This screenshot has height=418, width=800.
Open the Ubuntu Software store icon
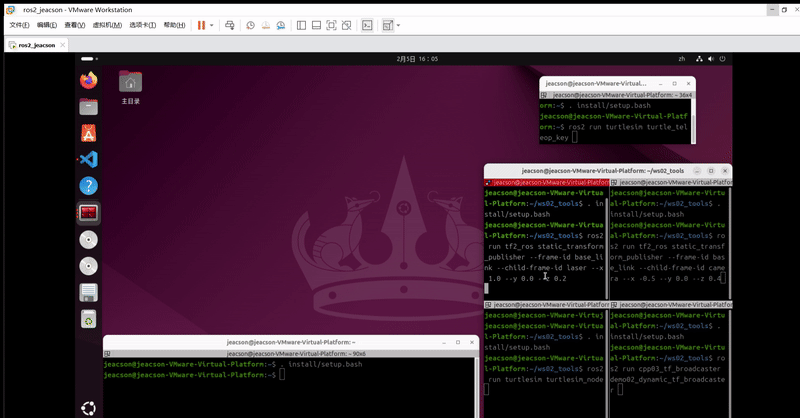[88, 133]
